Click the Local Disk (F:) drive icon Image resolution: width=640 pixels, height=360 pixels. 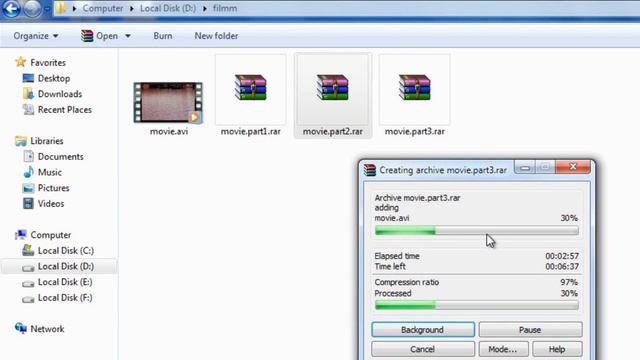pyautogui.click(x=28, y=299)
